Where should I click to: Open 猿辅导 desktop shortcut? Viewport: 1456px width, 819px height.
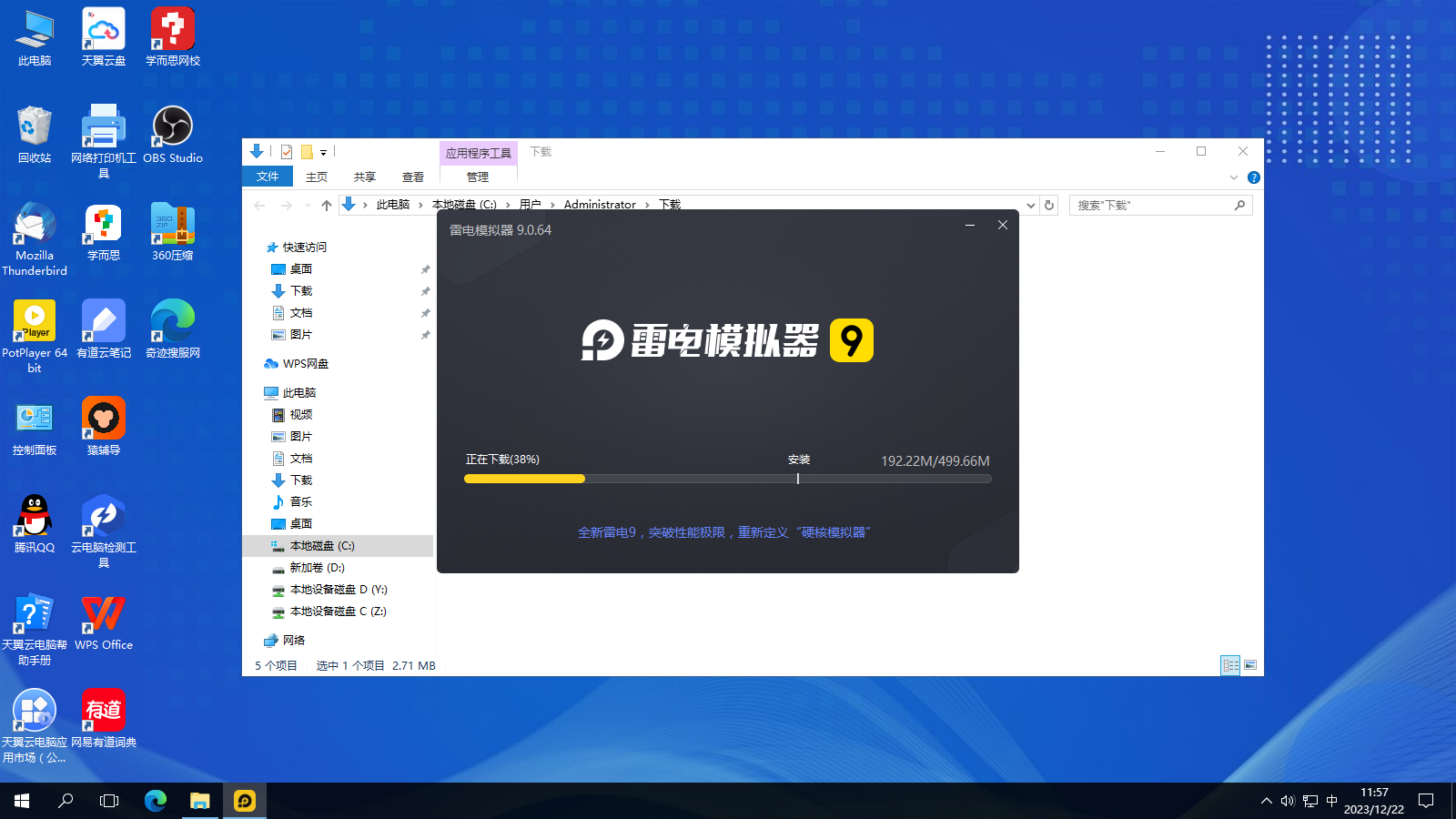104,427
